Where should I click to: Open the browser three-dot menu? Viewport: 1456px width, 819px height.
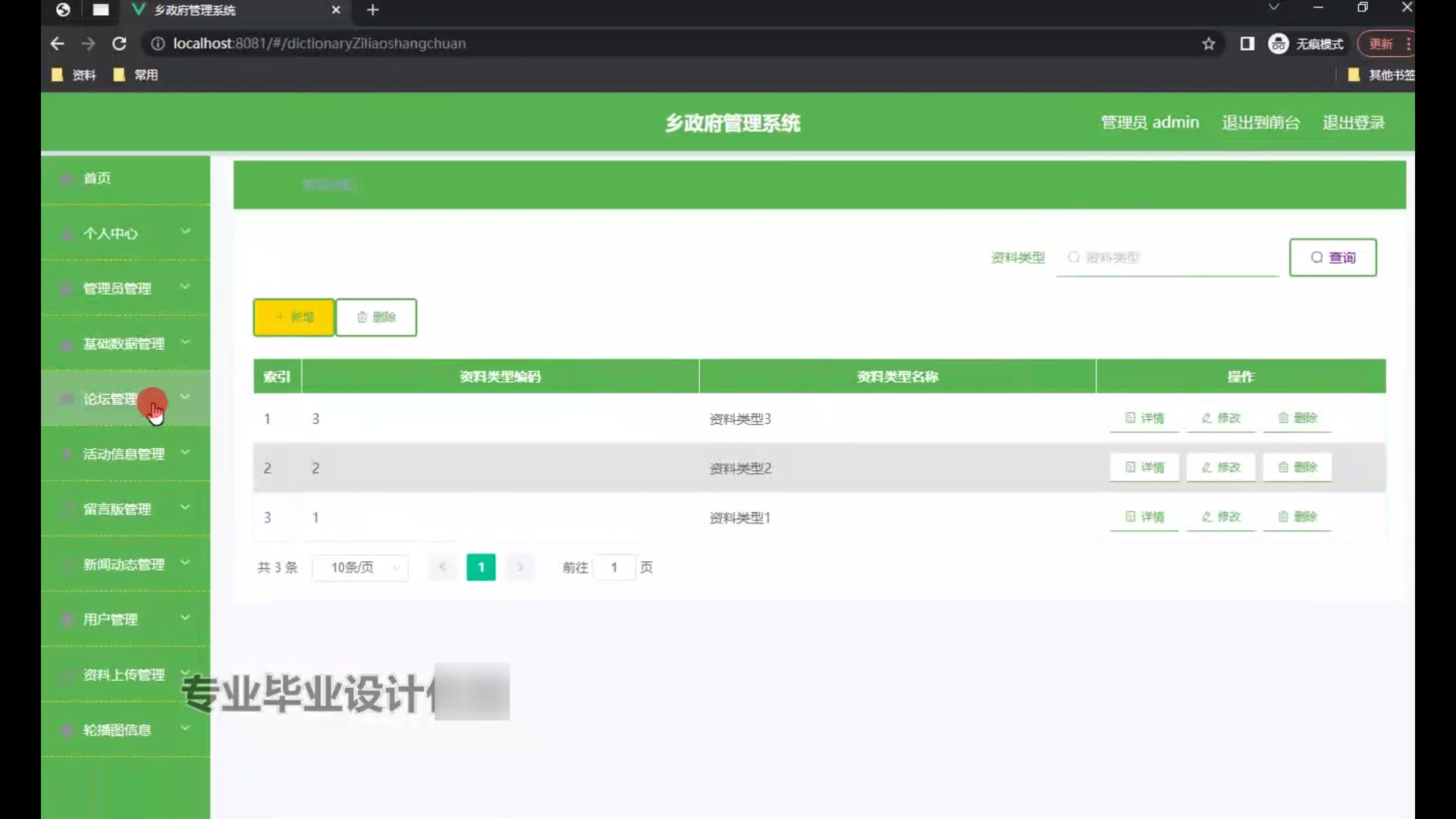[1408, 43]
